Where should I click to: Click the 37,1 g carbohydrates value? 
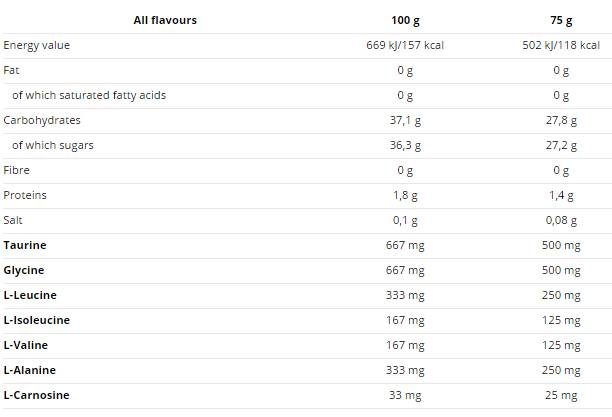coord(405,120)
